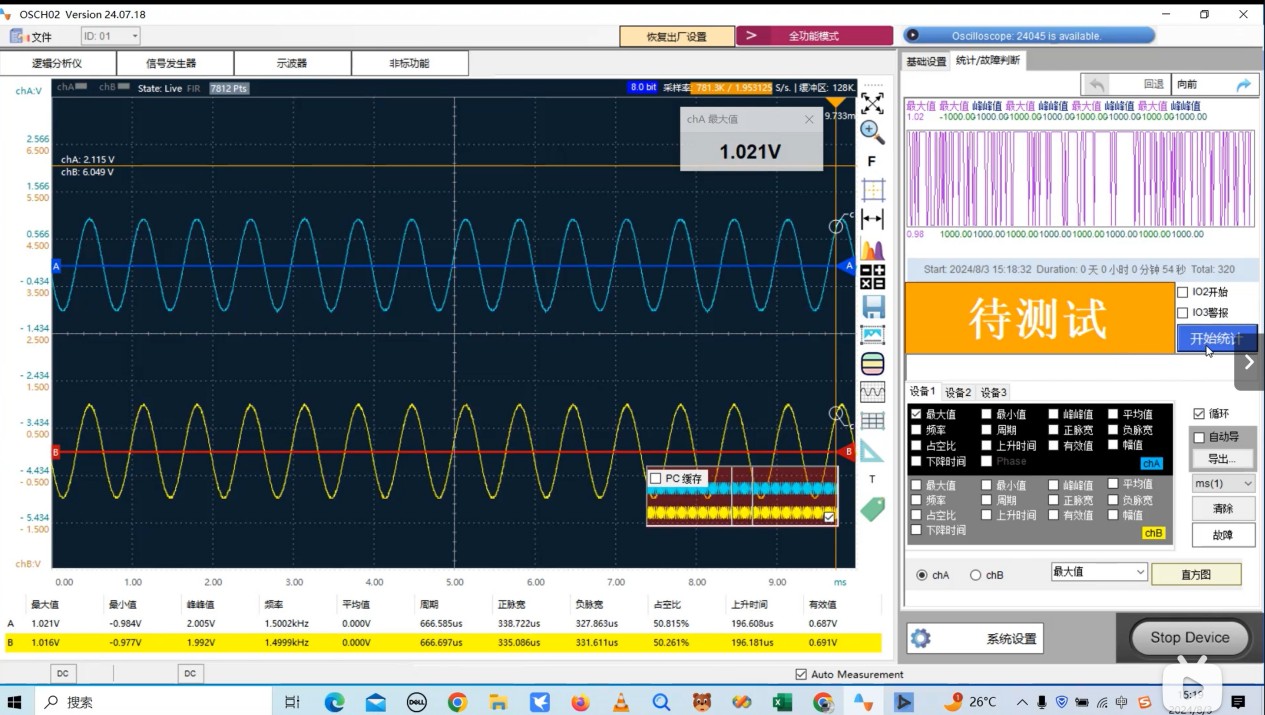Click the blue triangle ruler icon

(x=872, y=450)
